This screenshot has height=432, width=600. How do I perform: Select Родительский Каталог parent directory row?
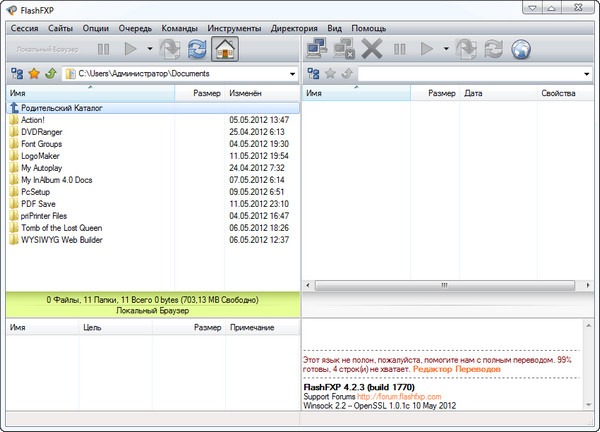[x=62, y=107]
